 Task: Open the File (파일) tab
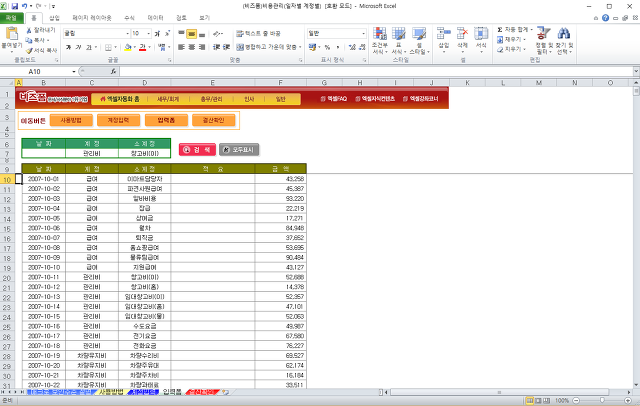pos(11,18)
